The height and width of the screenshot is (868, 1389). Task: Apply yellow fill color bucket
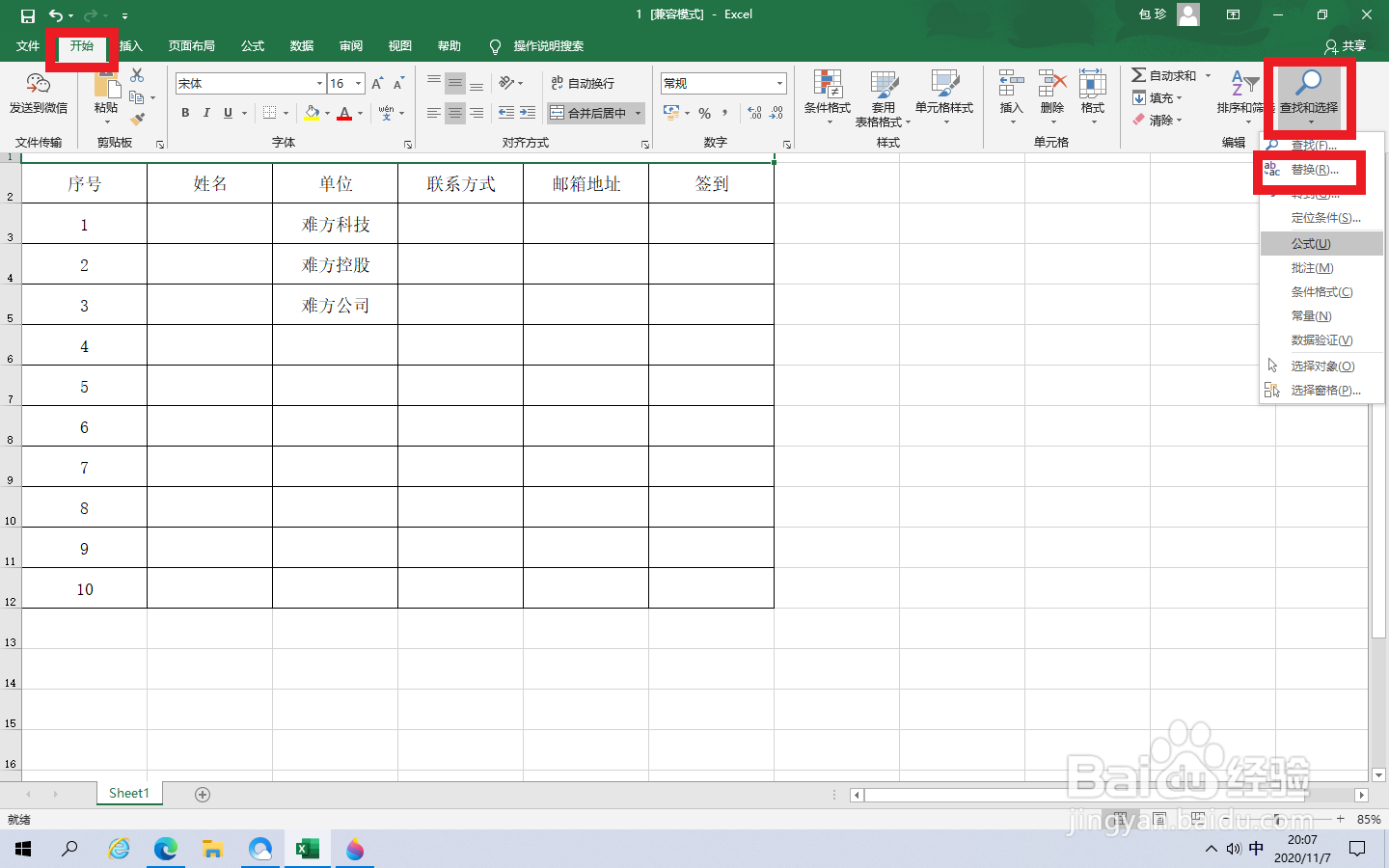pos(313,113)
